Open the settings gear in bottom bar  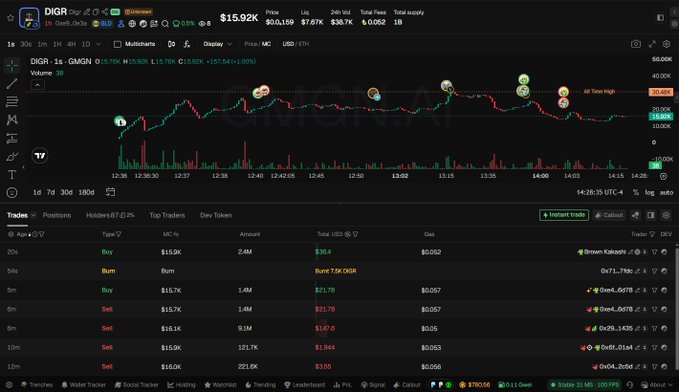tap(9, 385)
